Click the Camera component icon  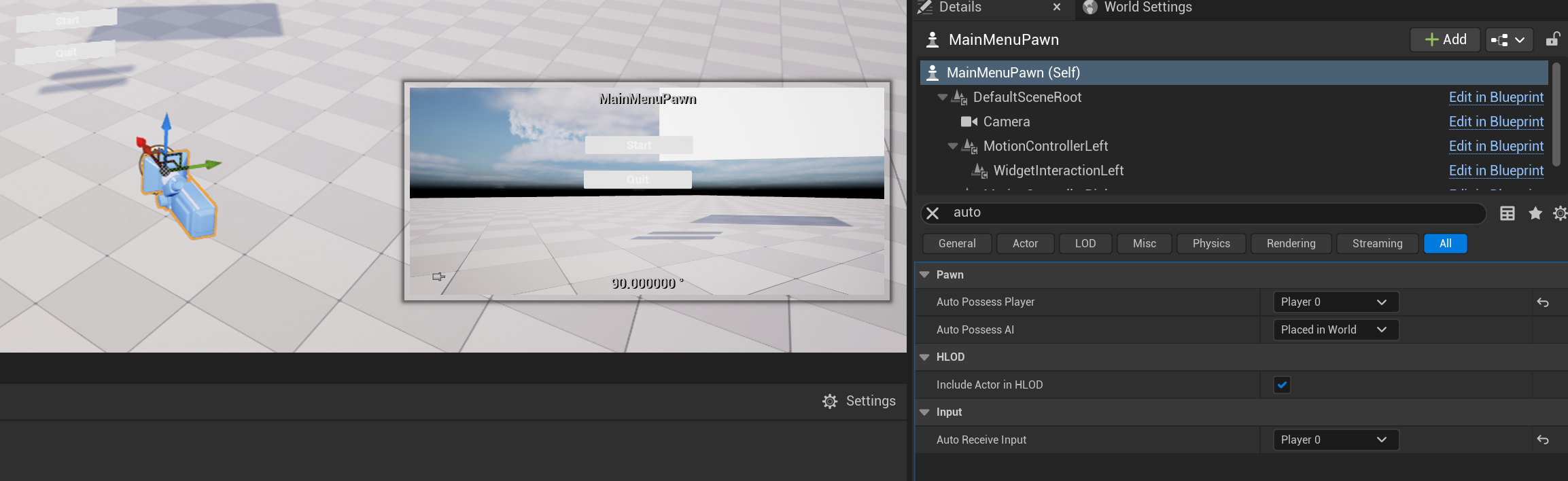pyautogui.click(x=969, y=122)
